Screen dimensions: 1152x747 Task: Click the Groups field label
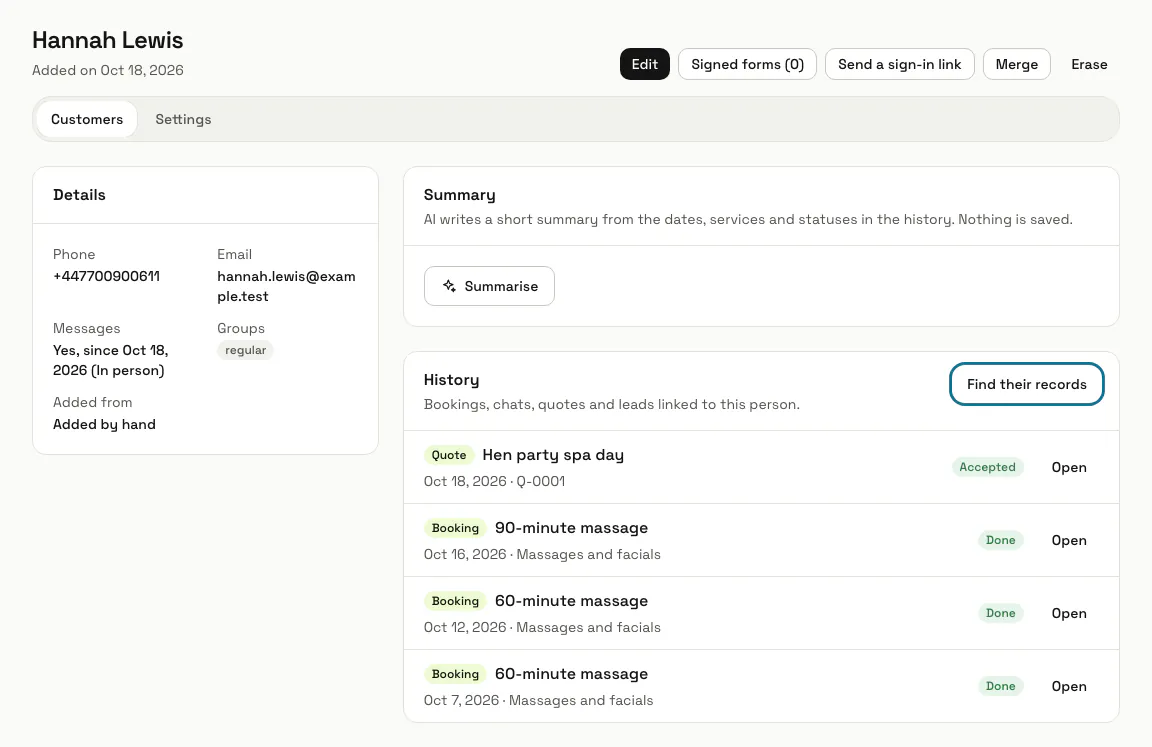[x=241, y=328]
